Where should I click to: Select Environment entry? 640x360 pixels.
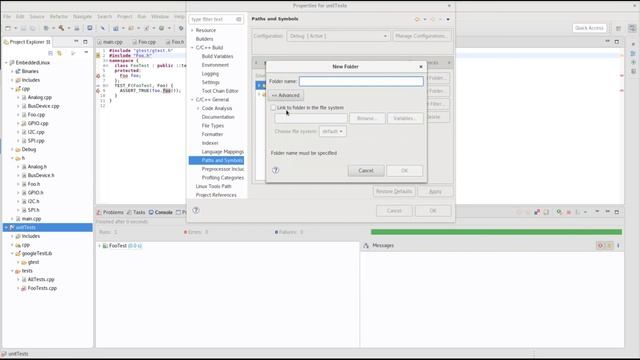(215, 65)
